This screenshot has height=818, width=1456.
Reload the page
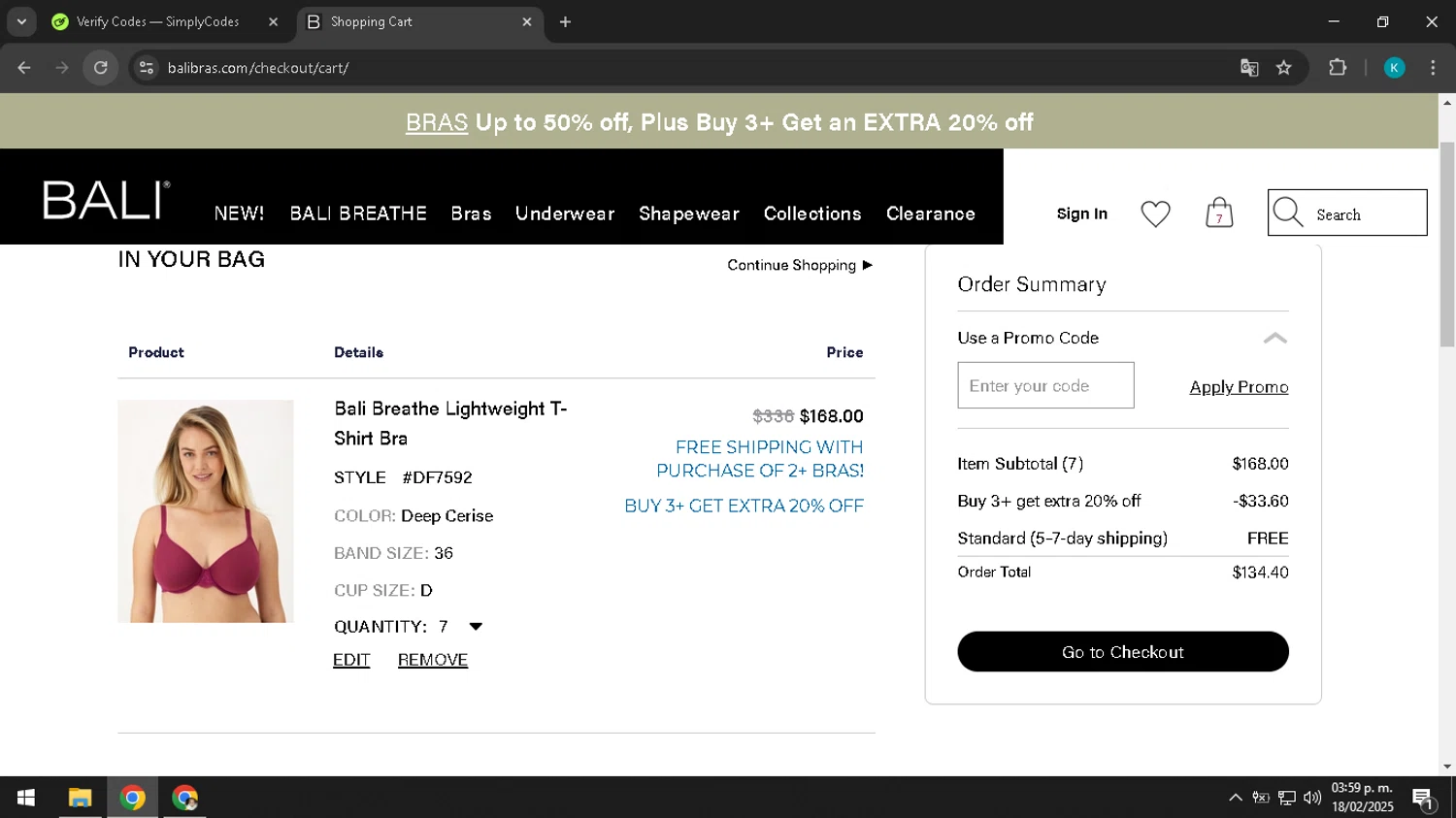(101, 68)
